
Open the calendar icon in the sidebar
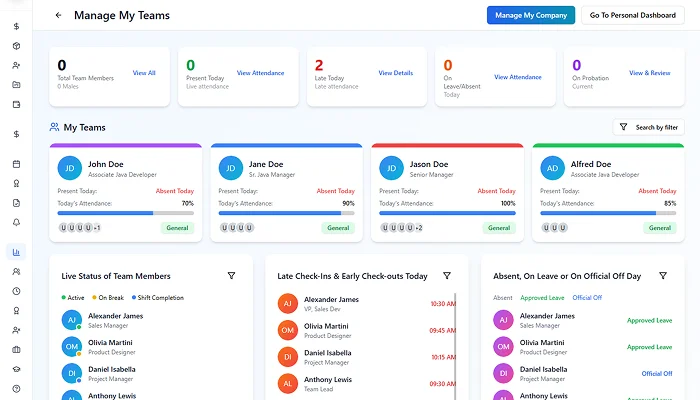pos(16,164)
